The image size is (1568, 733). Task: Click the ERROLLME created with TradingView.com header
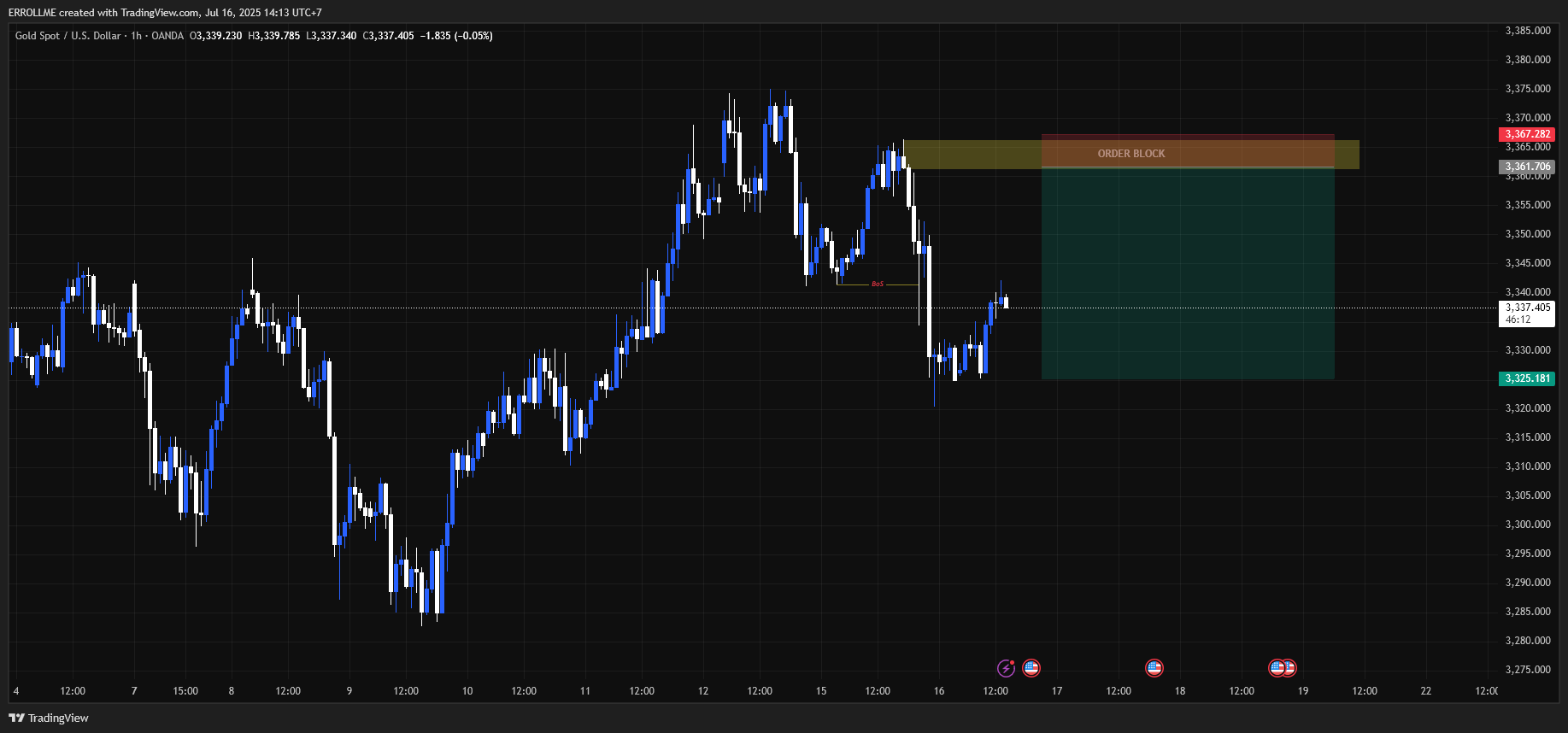[165, 13]
